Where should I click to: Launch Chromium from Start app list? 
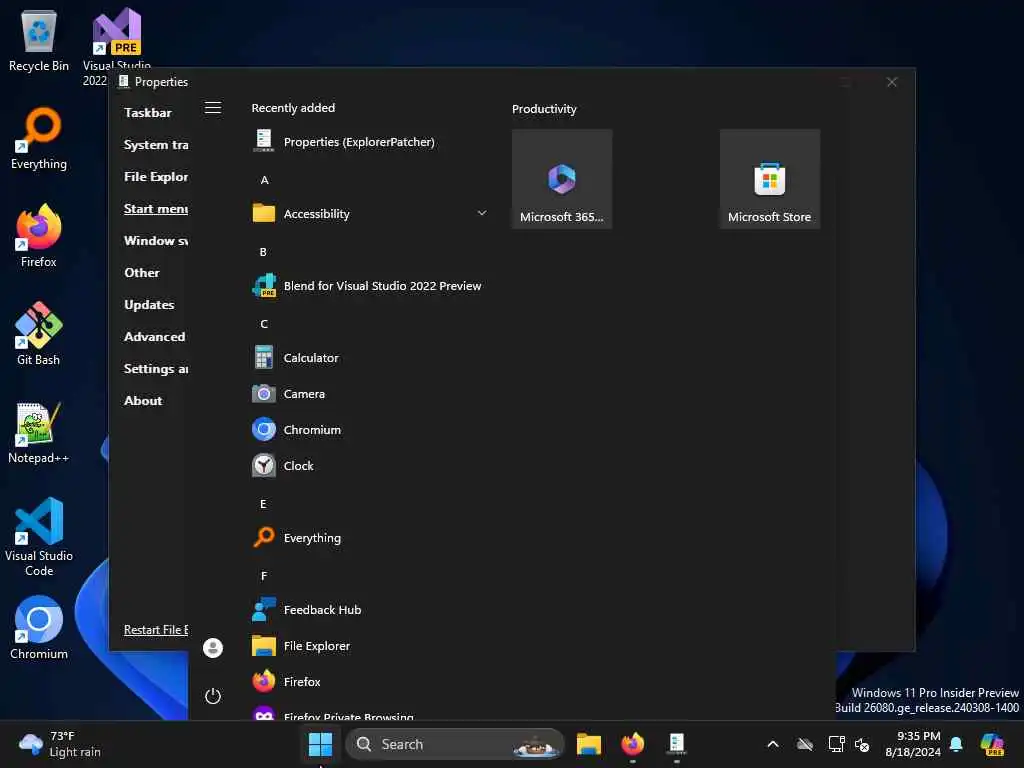point(369,430)
